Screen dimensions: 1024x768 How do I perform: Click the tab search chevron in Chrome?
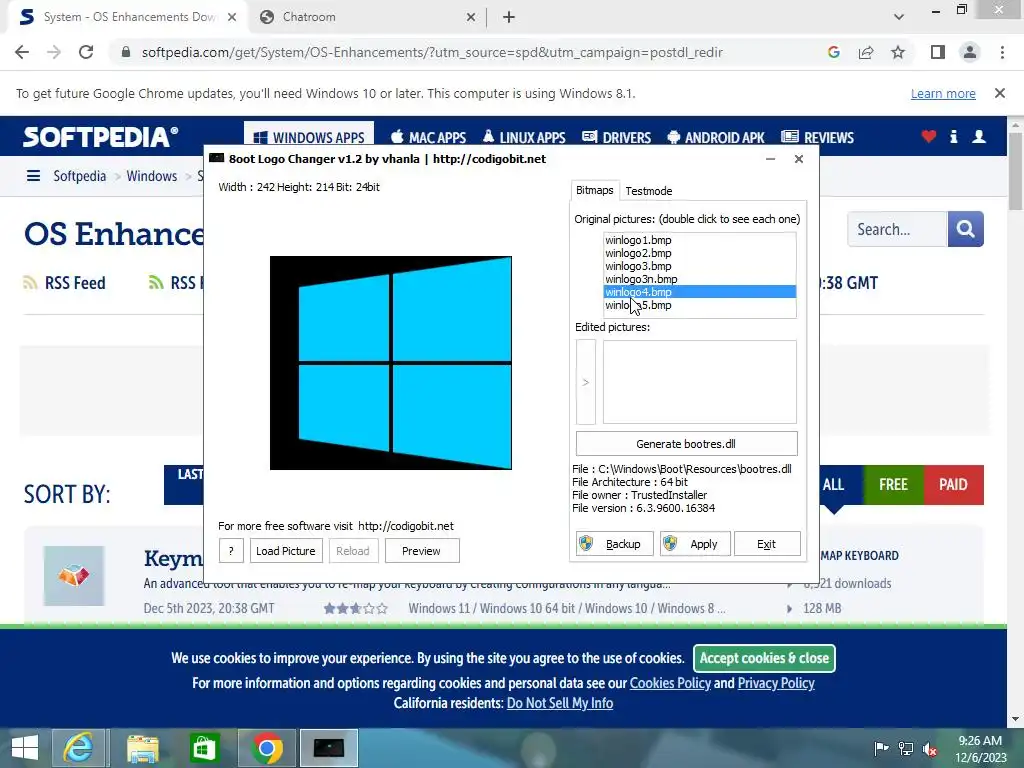coord(899,17)
